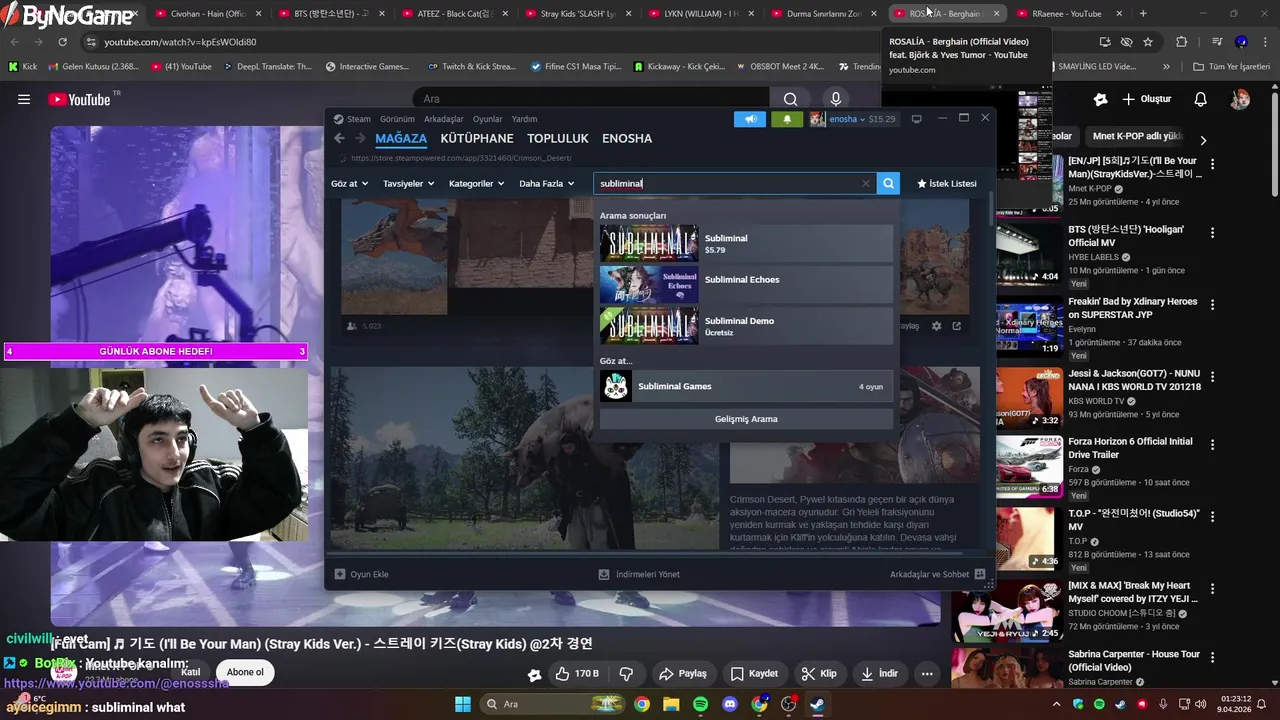Open the YouTube hamburger guide menu
This screenshot has height=720, width=1280.
point(24,99)
